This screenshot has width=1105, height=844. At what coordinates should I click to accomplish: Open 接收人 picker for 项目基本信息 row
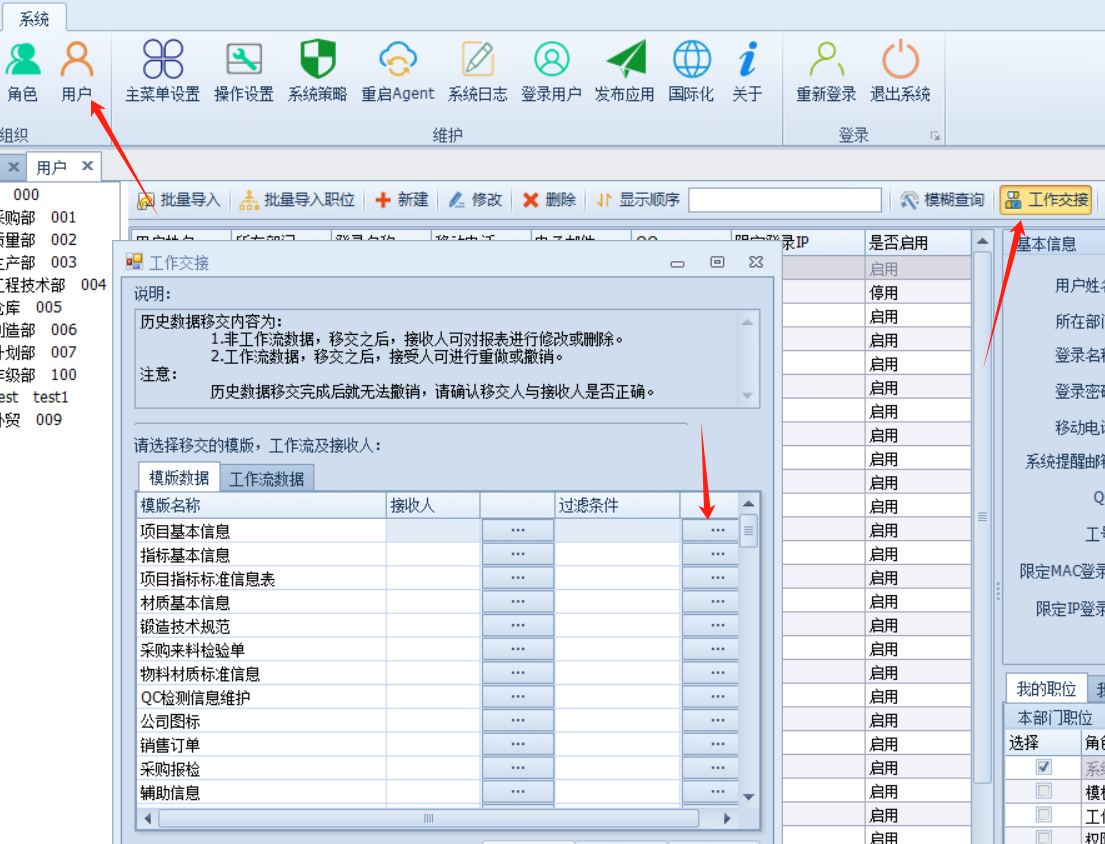(517, 530)
